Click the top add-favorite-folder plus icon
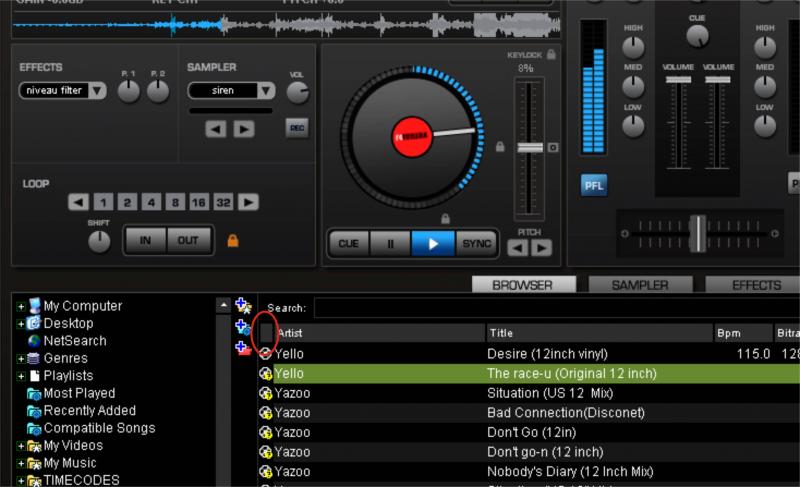Screen dimensions: 800x487 pyautogui.click(x=243, y=305)
